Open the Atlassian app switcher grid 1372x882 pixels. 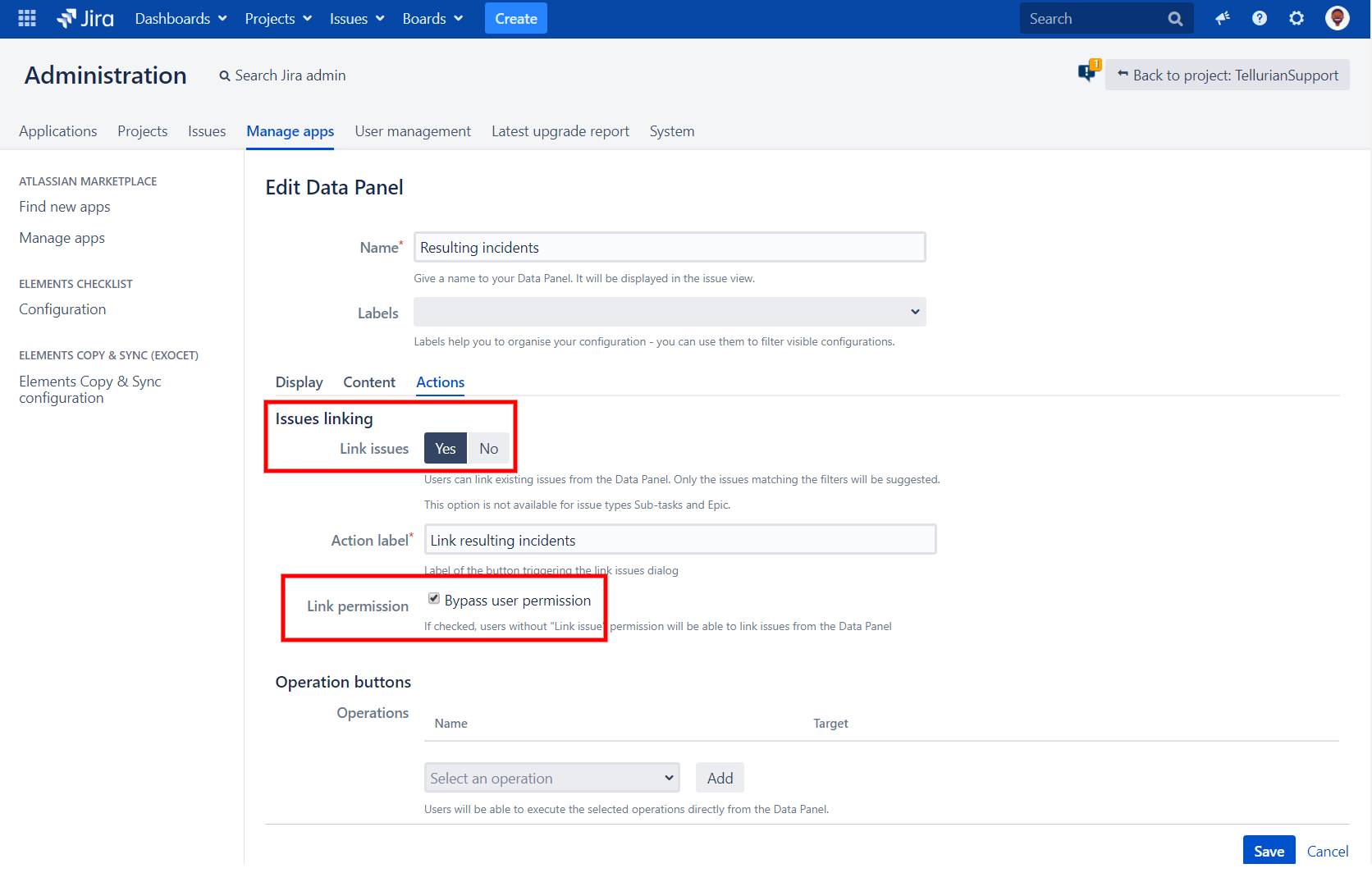(x=25, y=18)
